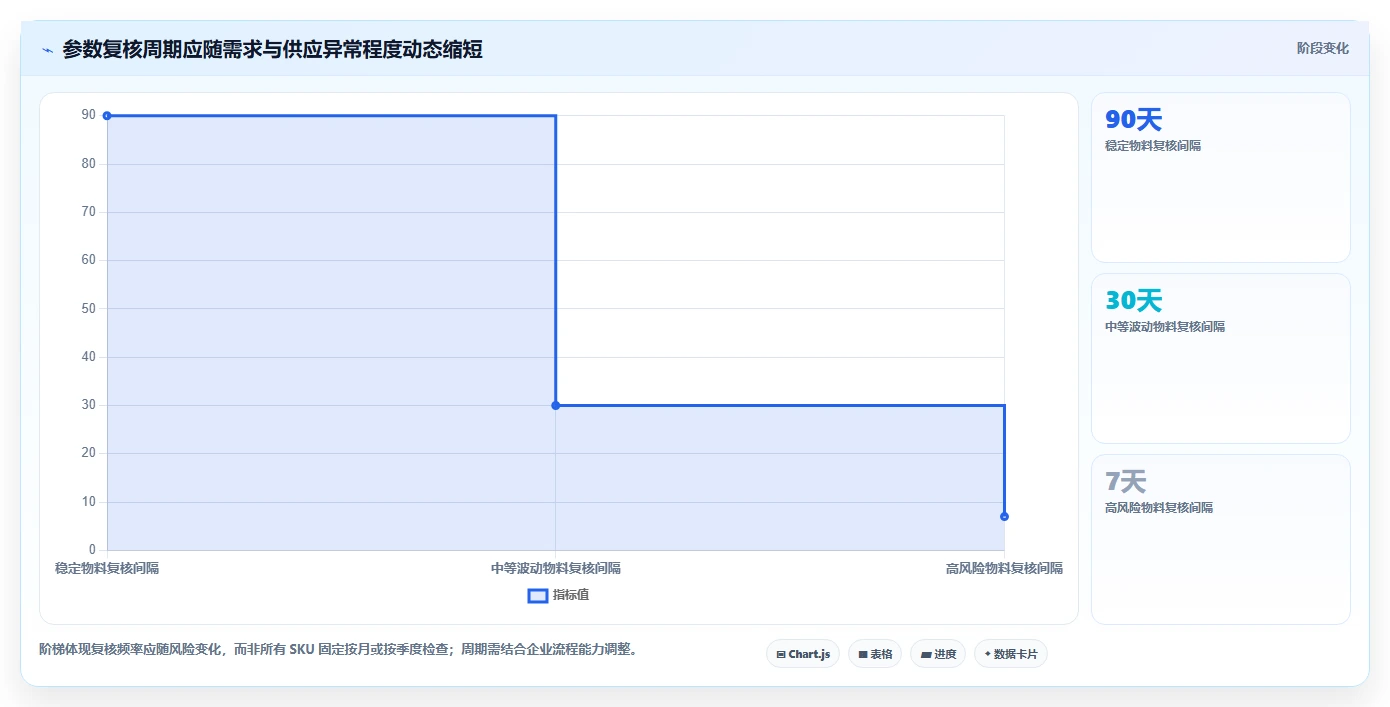Click the 高风险物料复核间隔 x-axis label

coord(1004,568)
